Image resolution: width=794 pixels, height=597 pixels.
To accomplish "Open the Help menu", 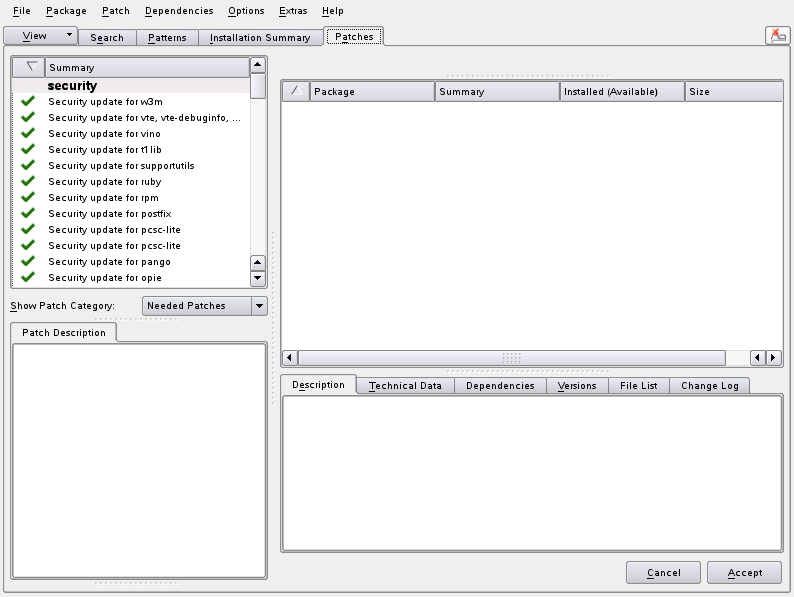I will coord(333,11).
